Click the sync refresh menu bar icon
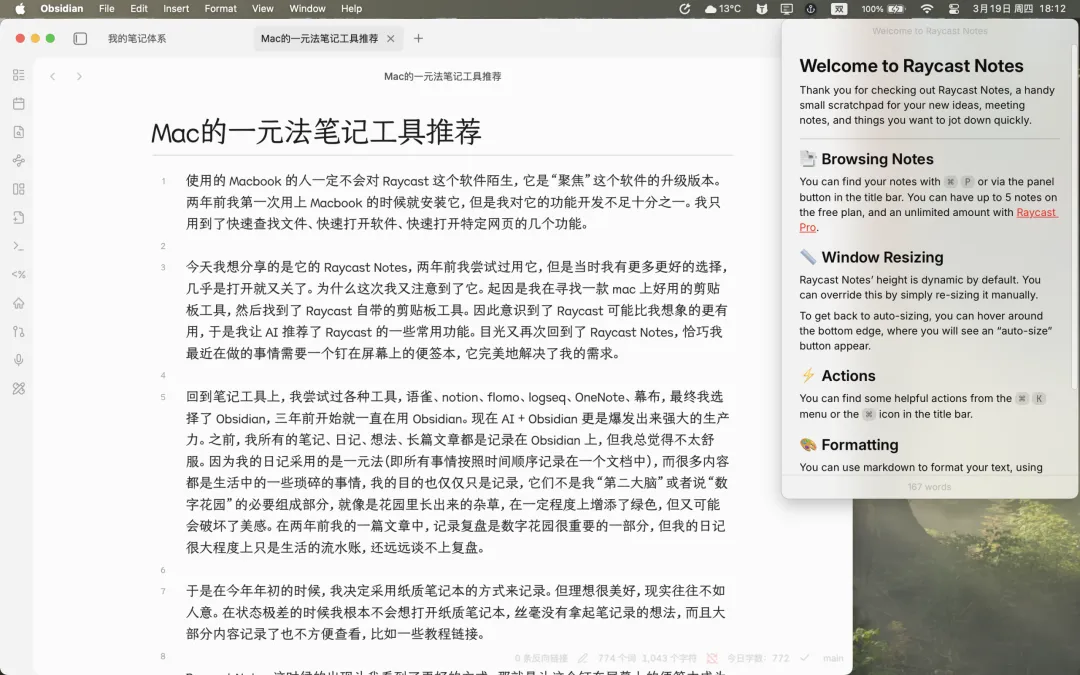Viewport: 1080px width, 675px height. pyautogui.click(x=685, y=9)
